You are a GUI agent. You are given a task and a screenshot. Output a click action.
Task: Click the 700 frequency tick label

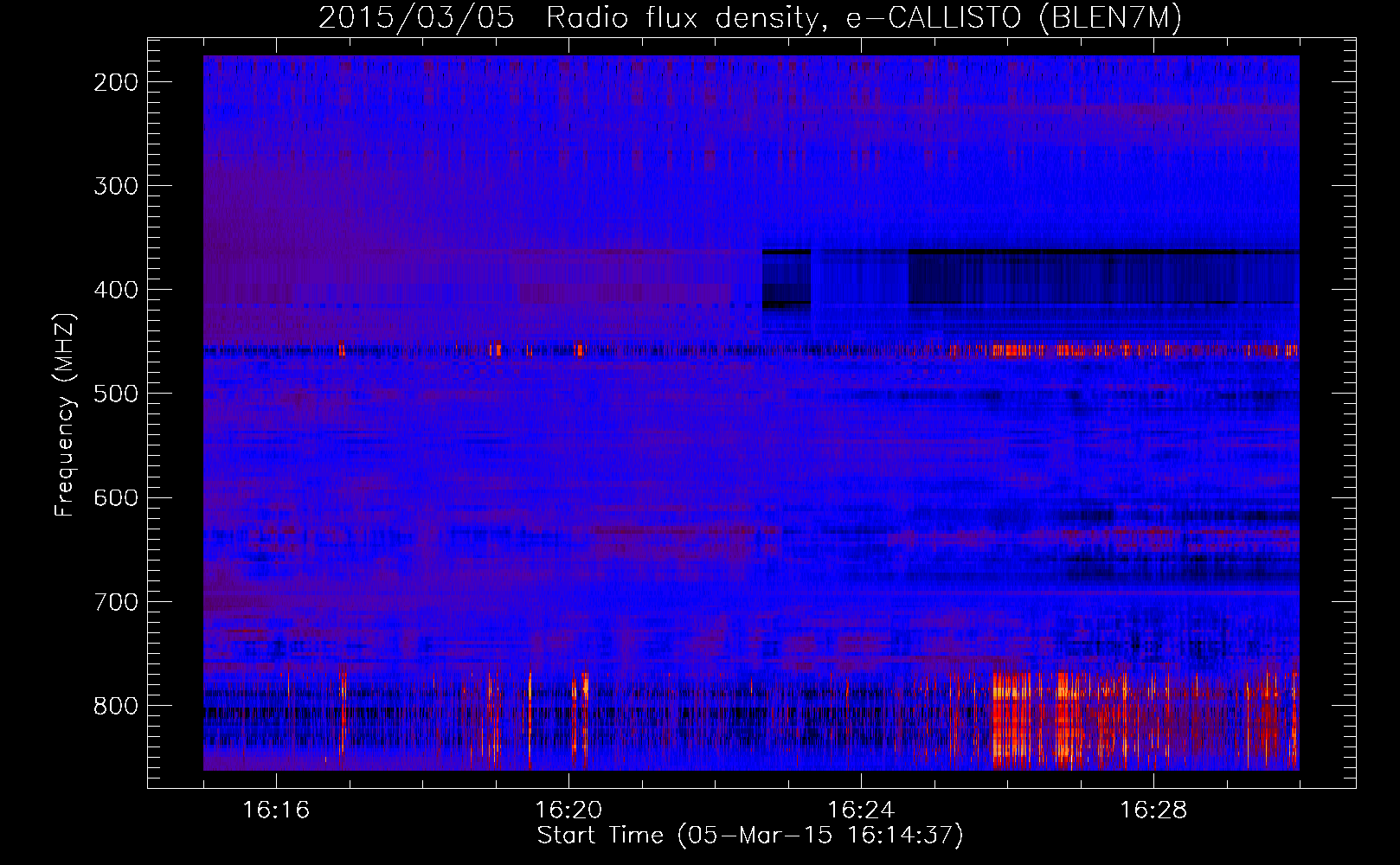click(116, 601)
